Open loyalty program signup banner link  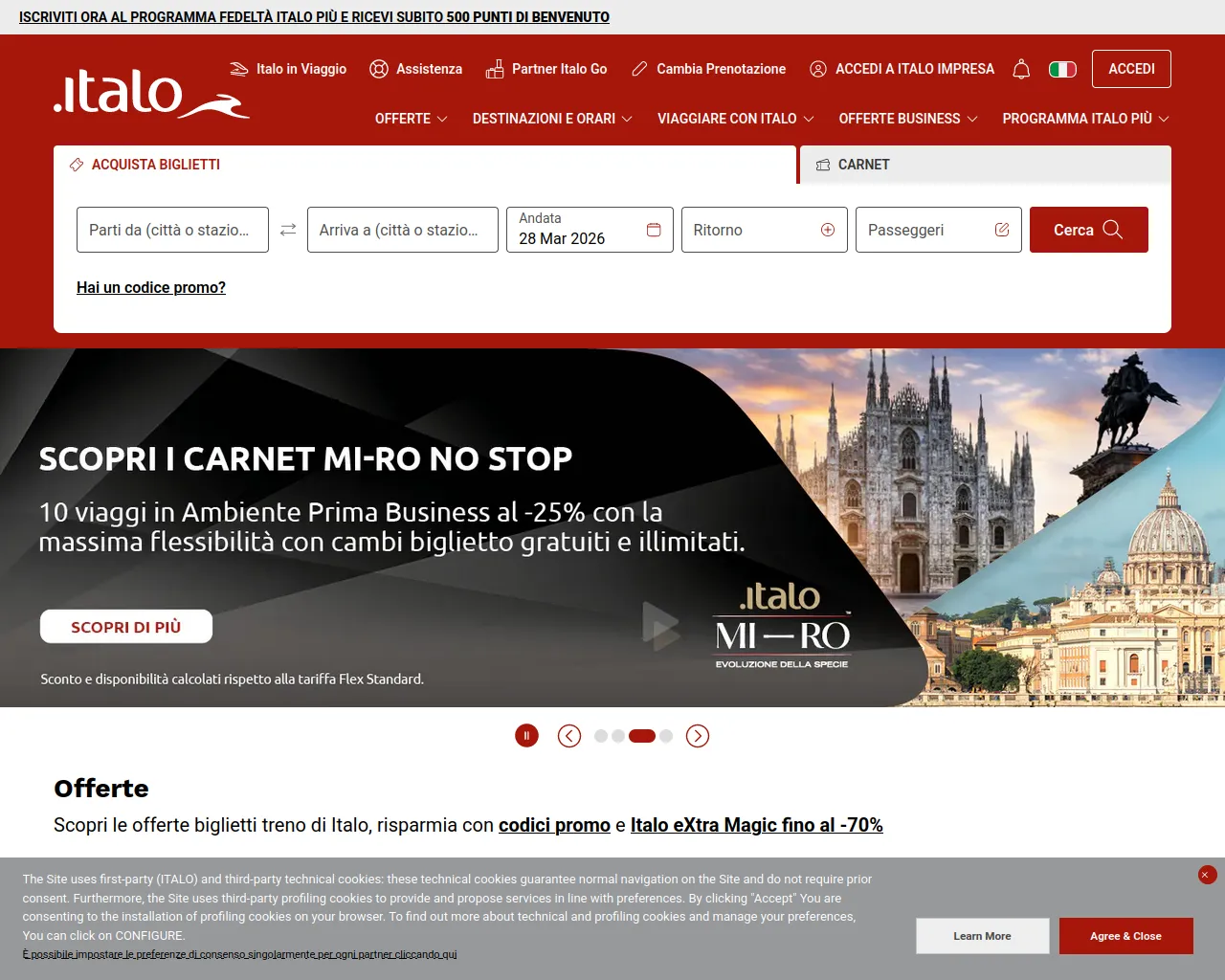tap(314, 17)
